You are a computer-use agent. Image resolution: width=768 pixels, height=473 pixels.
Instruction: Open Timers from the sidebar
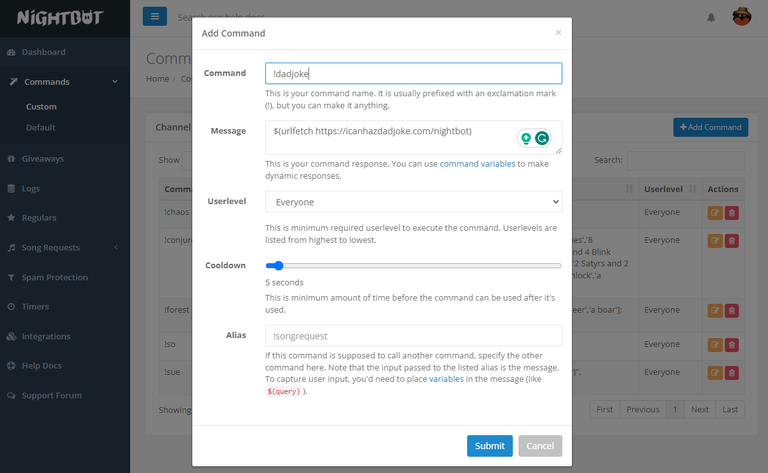[x=35, y=306]
